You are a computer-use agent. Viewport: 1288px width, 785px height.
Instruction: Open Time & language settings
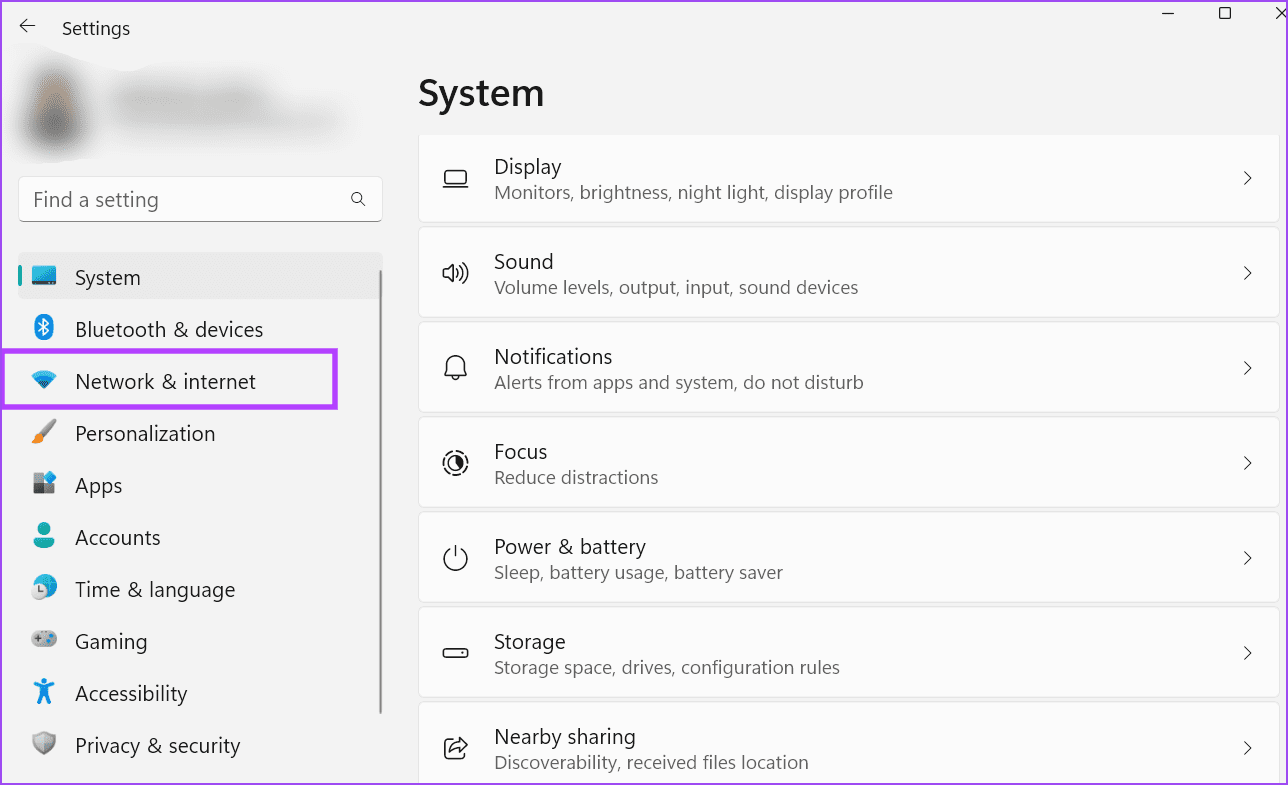pos(199,589)
